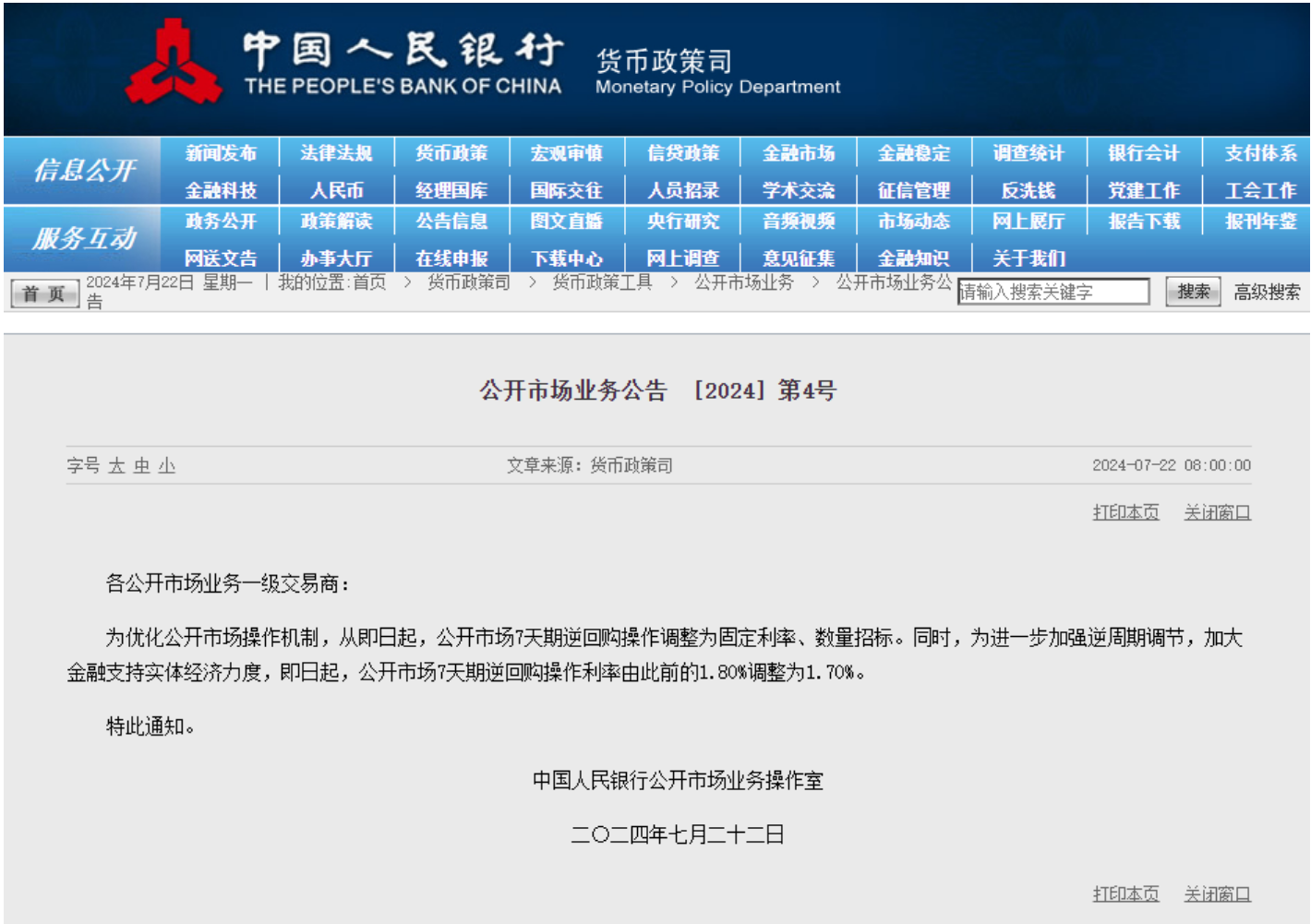Open the 货币政策司 breadcrumb link
The width and height of the screenshot is (1311, 924).
469,282
